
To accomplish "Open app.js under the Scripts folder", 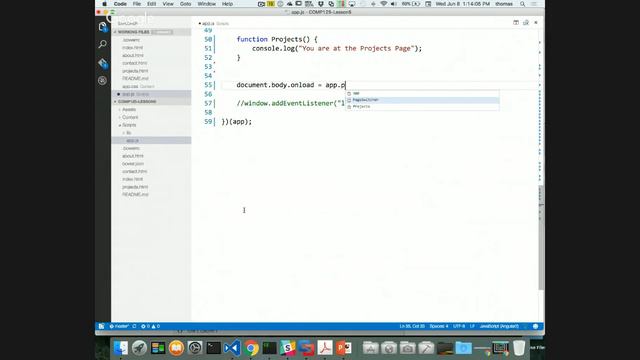I will tap(132, 140).
